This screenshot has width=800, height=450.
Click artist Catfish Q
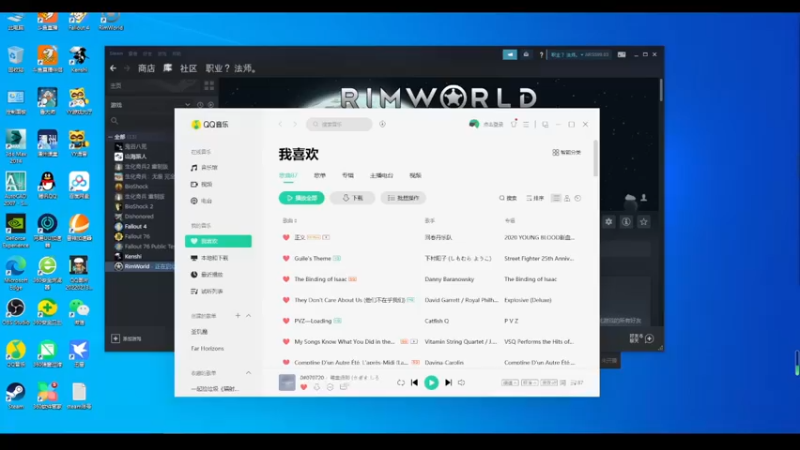click(x=437, y=321)
